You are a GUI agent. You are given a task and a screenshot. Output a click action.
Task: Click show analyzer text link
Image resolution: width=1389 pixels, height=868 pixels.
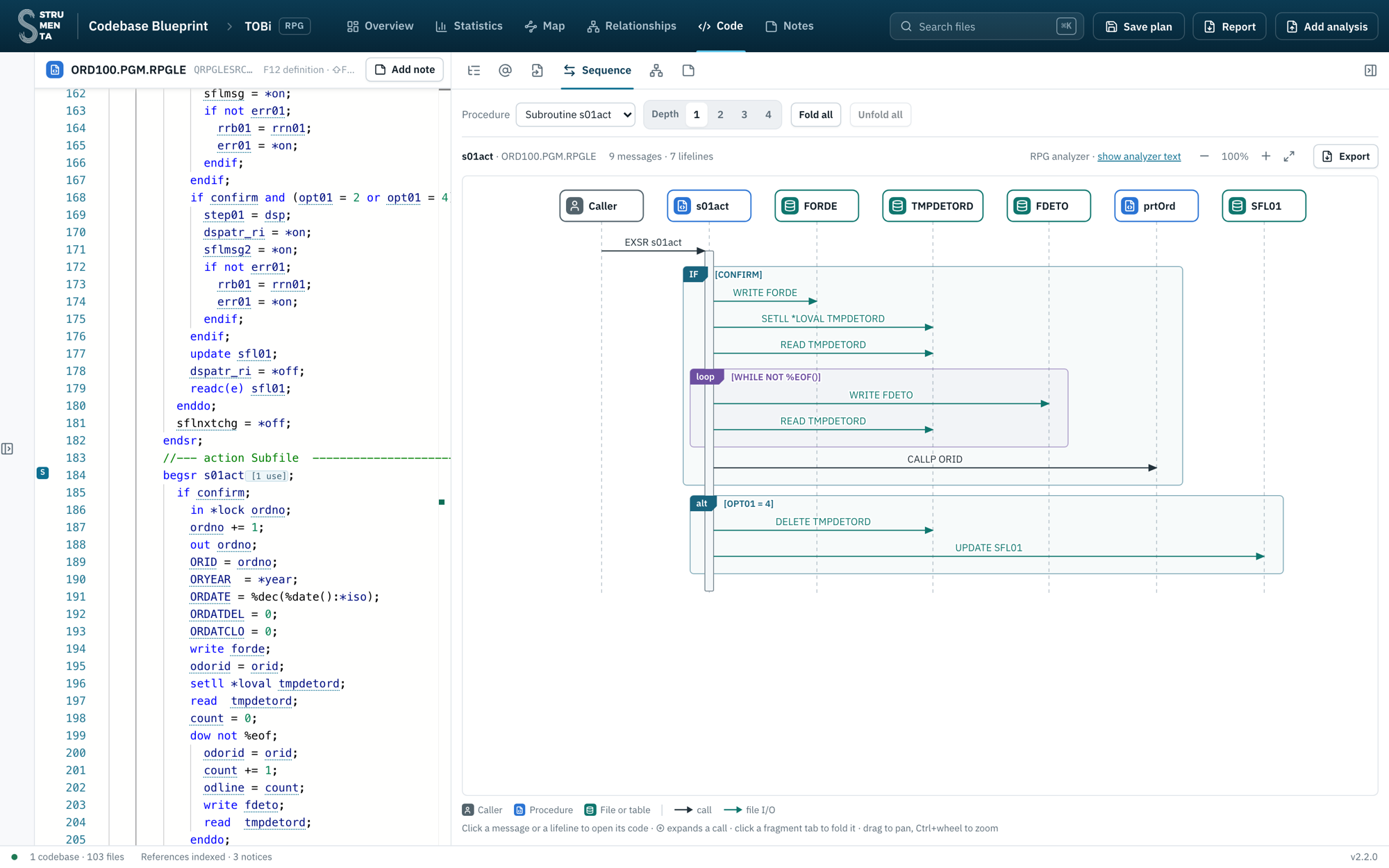coord(1139,156)
